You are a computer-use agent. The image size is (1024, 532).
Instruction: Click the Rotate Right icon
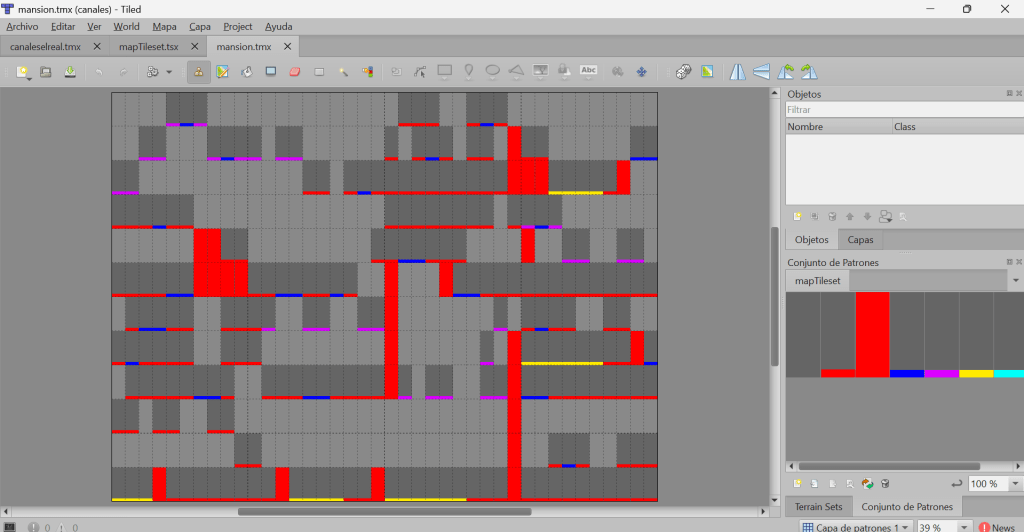[809, 72]
